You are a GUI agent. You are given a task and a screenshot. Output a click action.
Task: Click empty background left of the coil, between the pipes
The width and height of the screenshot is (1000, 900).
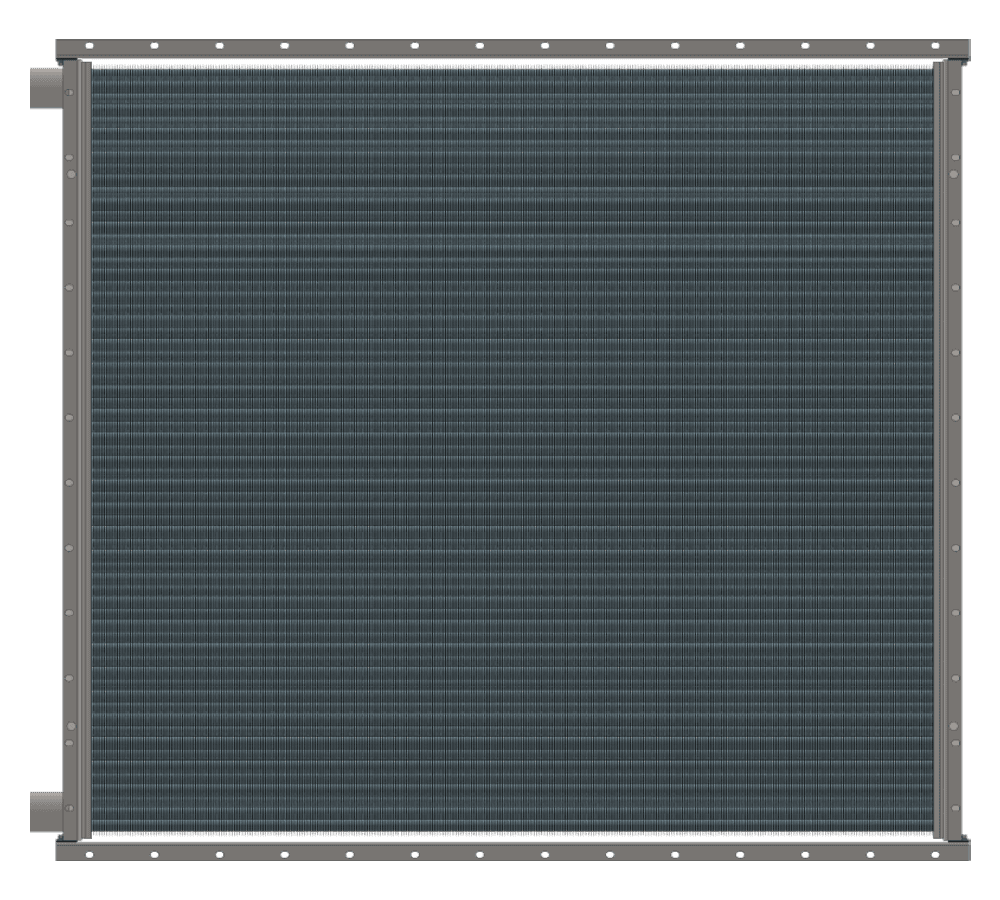[x=30, y=450]
